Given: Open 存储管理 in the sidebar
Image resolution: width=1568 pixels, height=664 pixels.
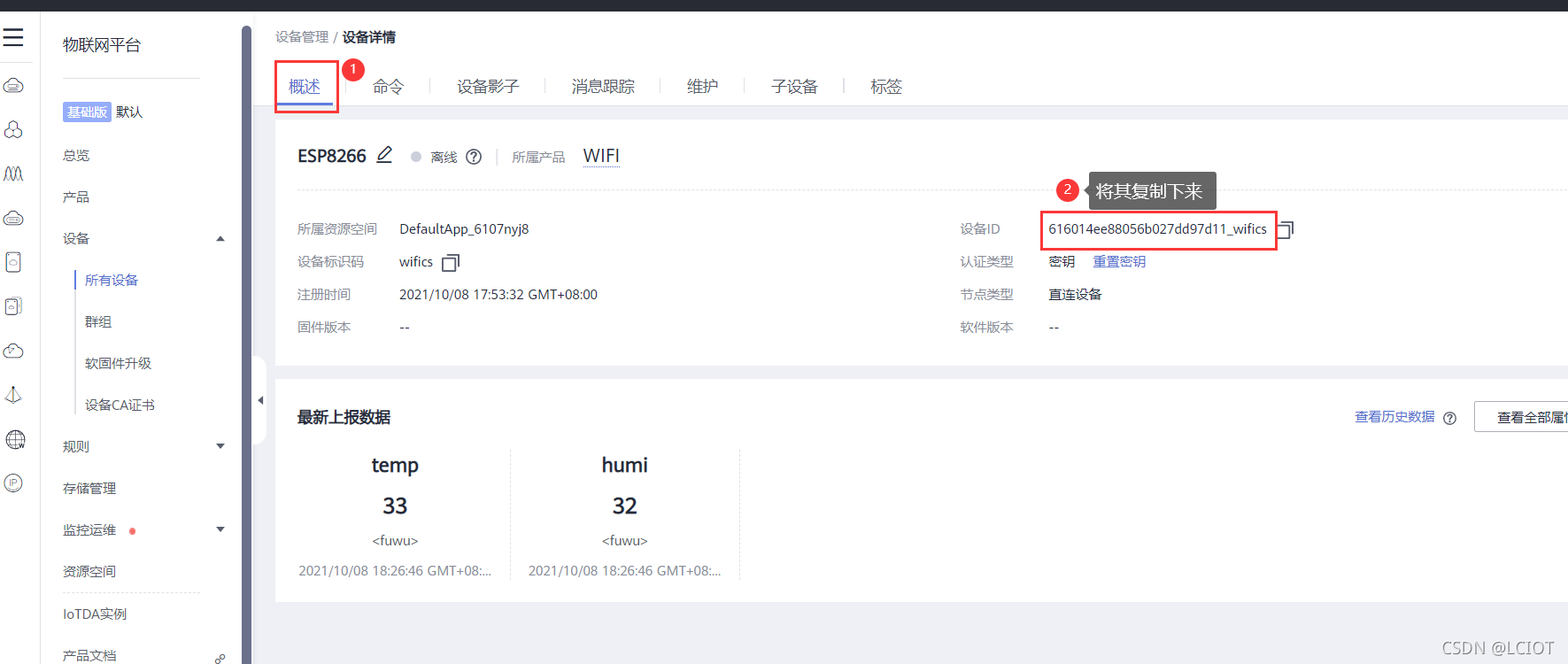Looking at the screenshot, I should (89, 488).
